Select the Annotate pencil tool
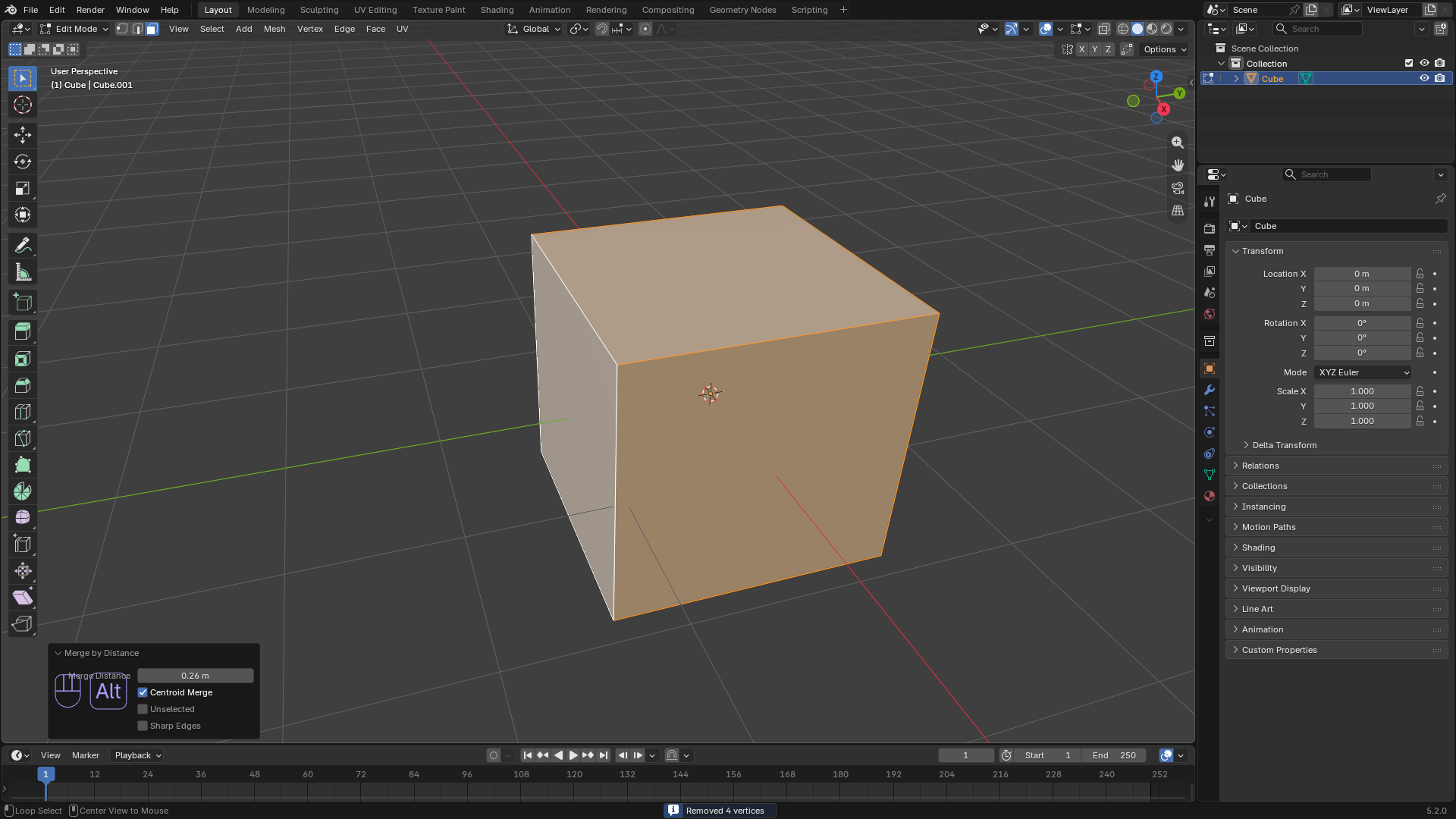Screen dimensions: 1456x819 [x=23, y=246]
